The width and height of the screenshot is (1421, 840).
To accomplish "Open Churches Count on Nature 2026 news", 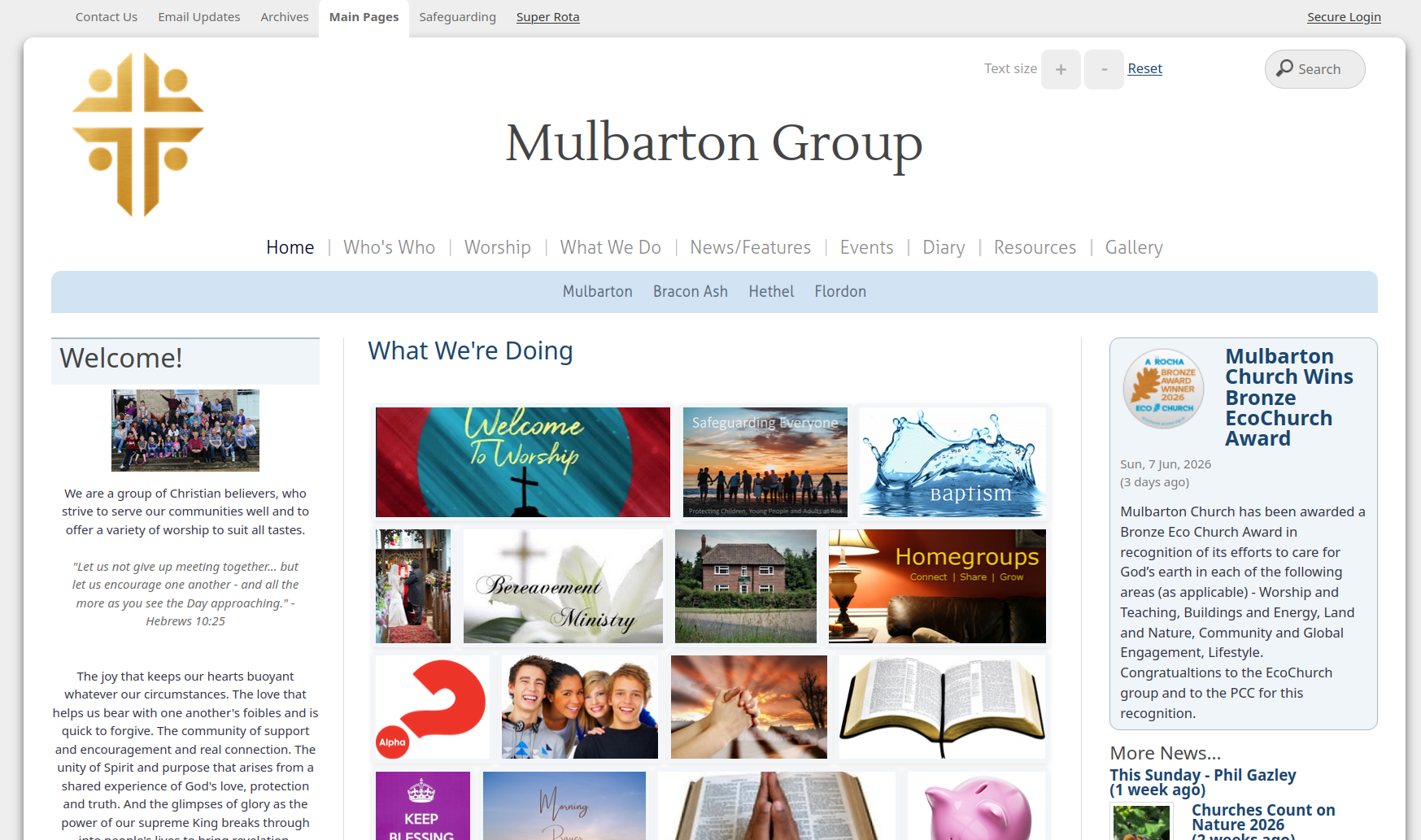I will 1263,822.
